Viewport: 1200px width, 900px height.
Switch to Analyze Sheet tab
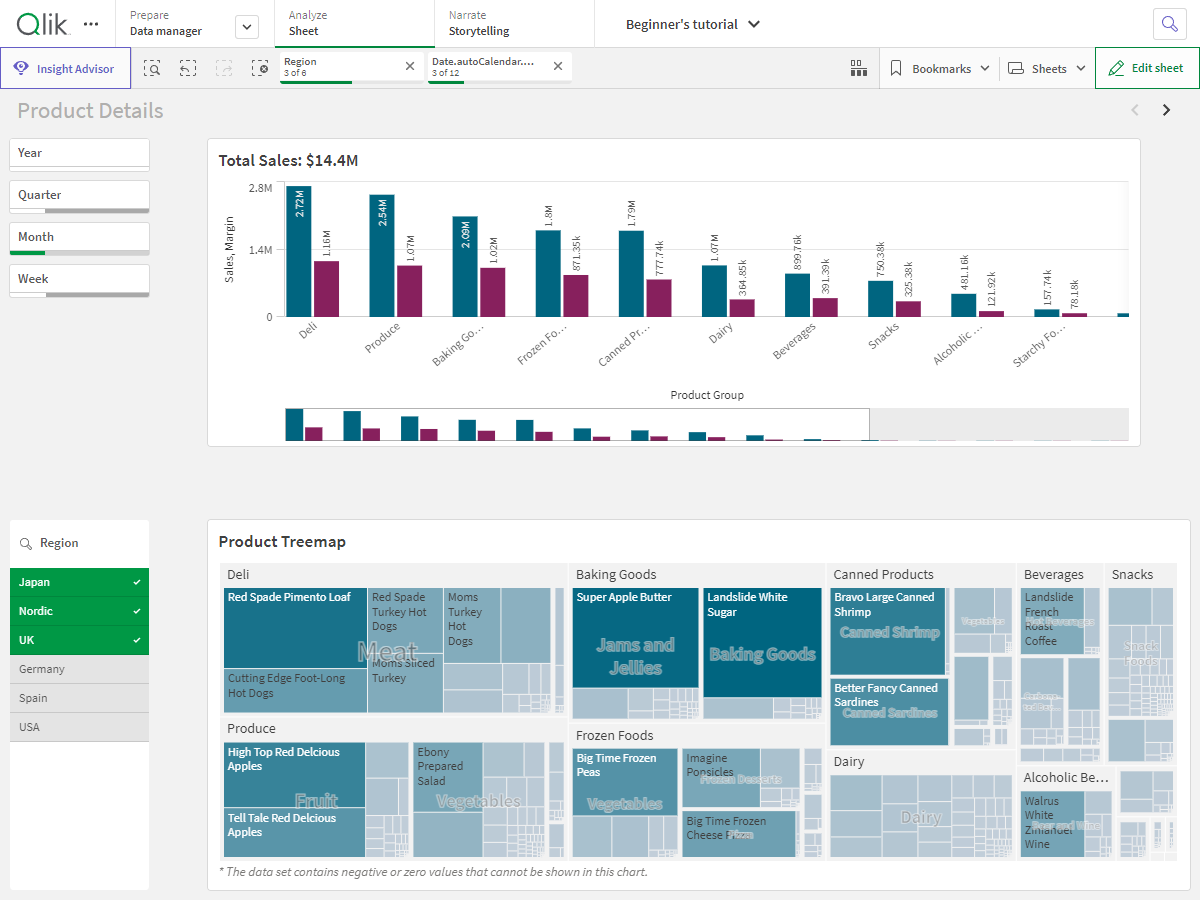click(354, 23)
